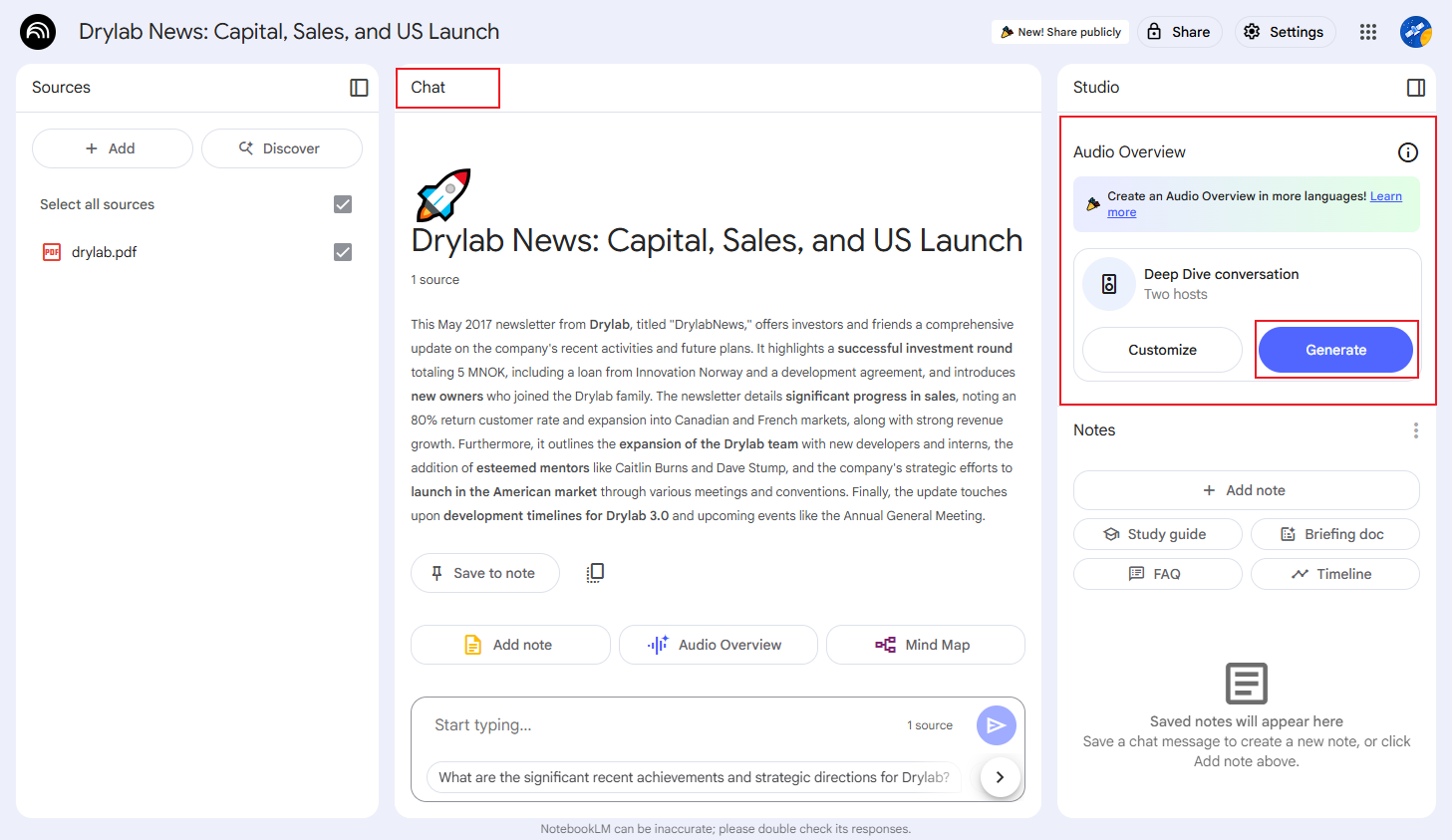Generate an FAQ

pos(1157,574)
